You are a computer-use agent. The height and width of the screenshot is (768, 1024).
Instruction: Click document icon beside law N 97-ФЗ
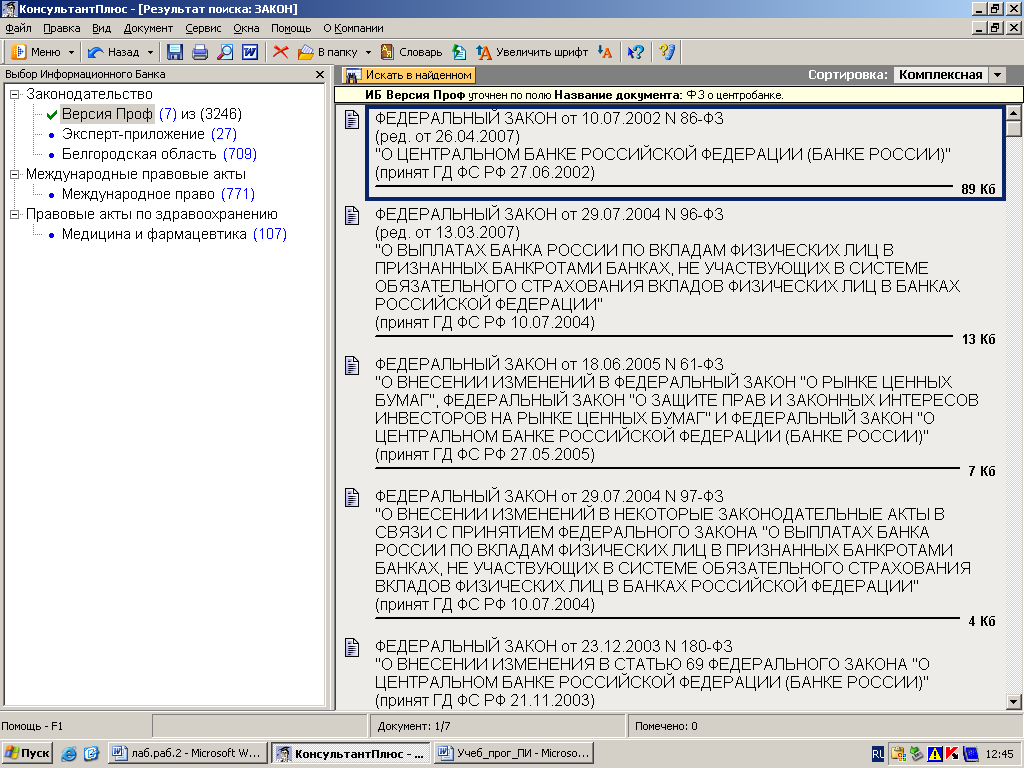[352, 498]
